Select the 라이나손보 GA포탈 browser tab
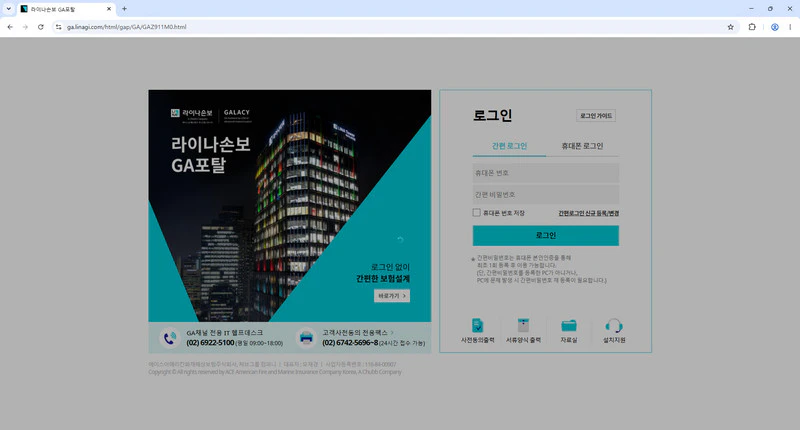Screen dimensions: 800x430 66,9
